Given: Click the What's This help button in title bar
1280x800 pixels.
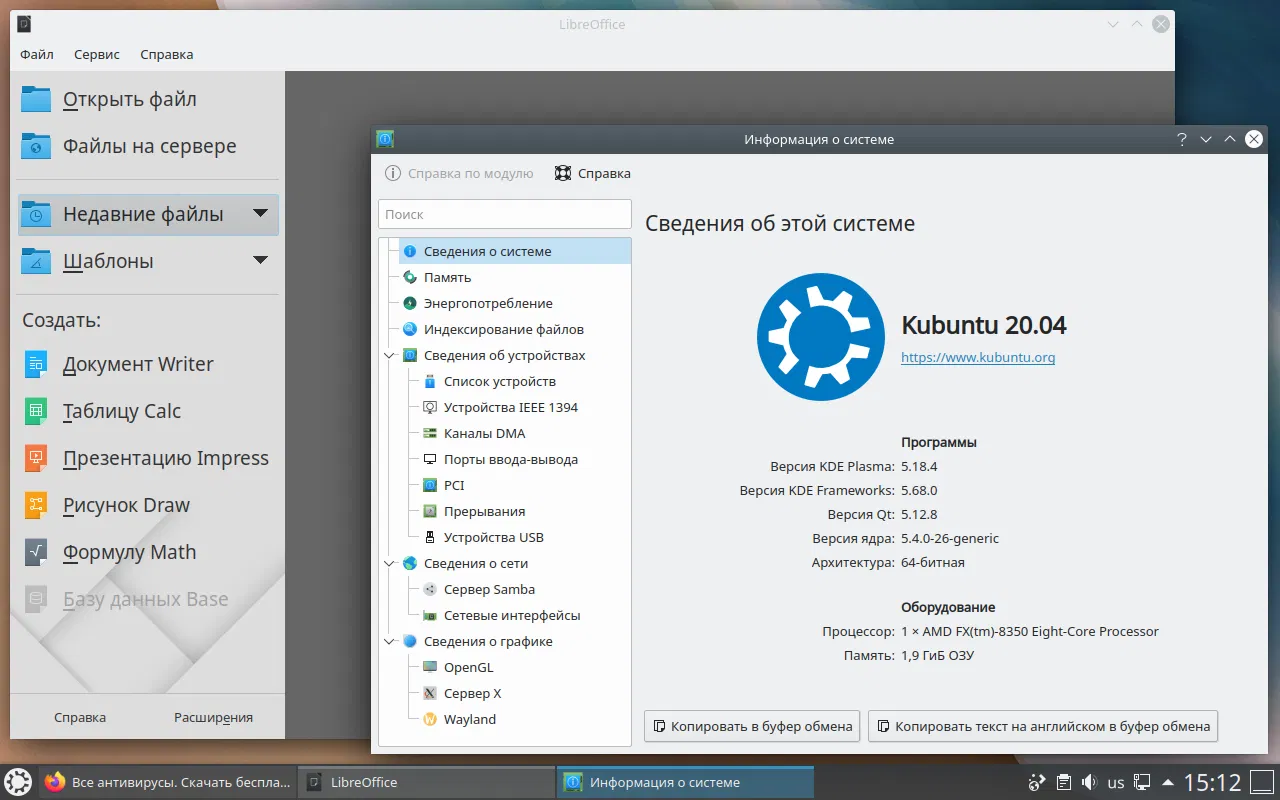Looking at the screenshot, I should 1182,139.
